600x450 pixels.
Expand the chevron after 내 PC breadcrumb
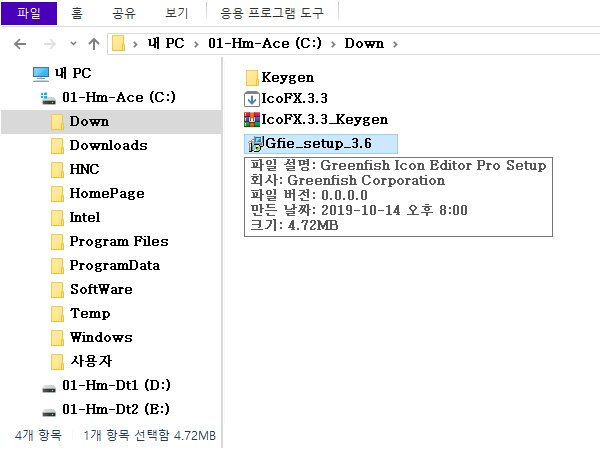196,44
